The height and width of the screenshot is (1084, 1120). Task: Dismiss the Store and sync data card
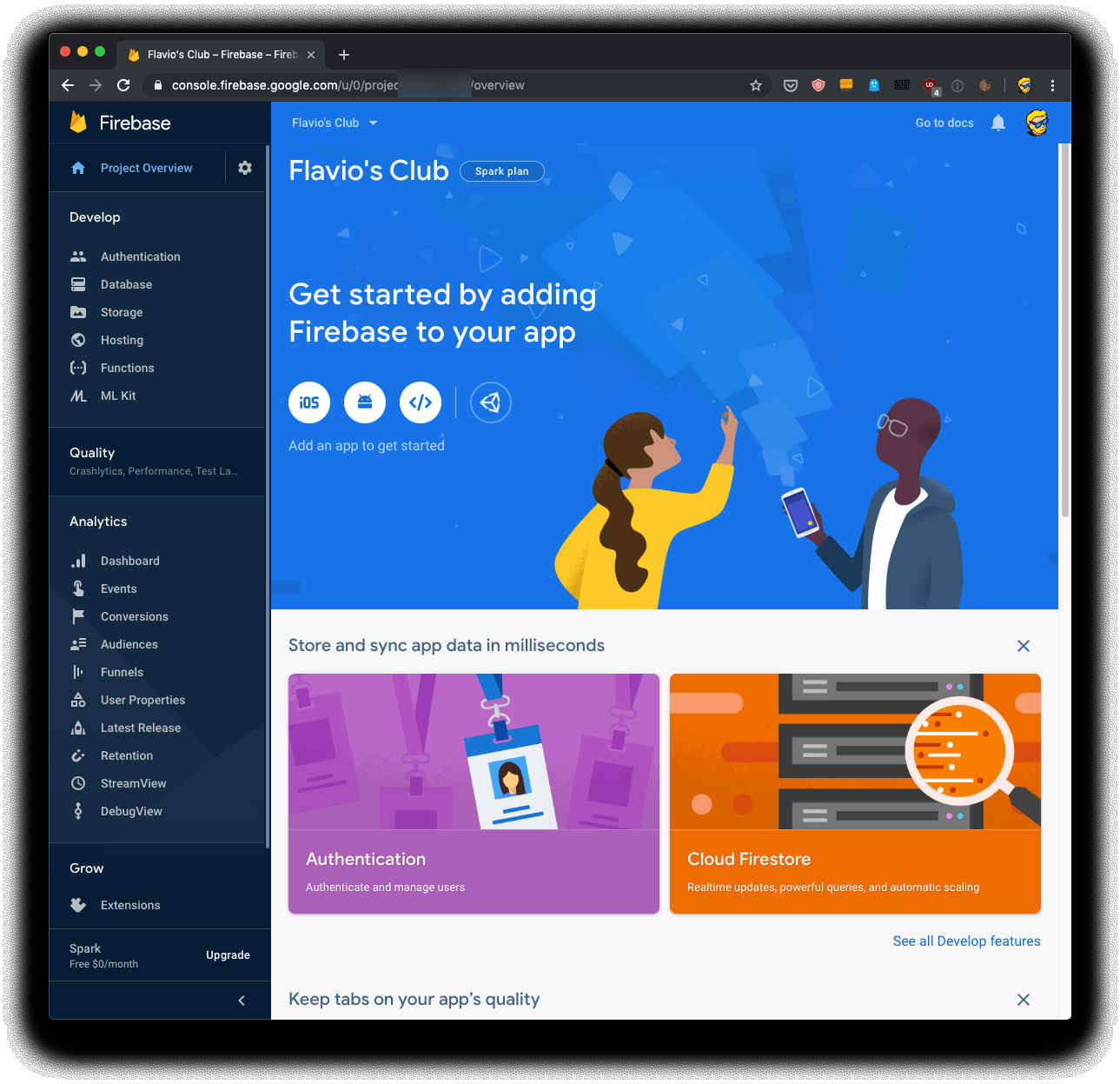(1023, 646)
